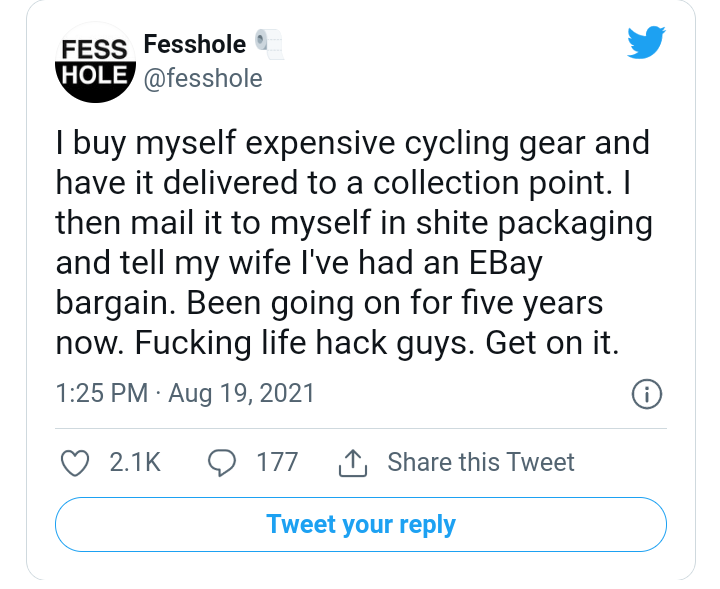Open the 1:25 PM timestamp
Image resolution: width=720 pixels, height=589 pixels.
[101, 394]
